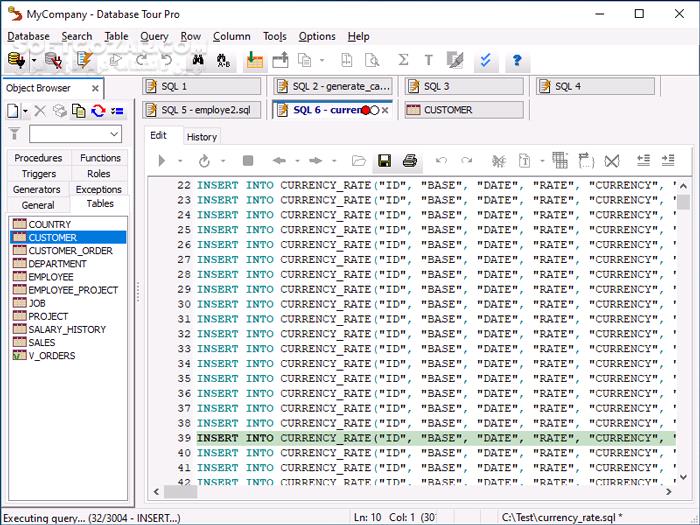This screenshot has width=700, height=525.
Task: Close the Object Browser panel
Action: [x=95, y=88]
